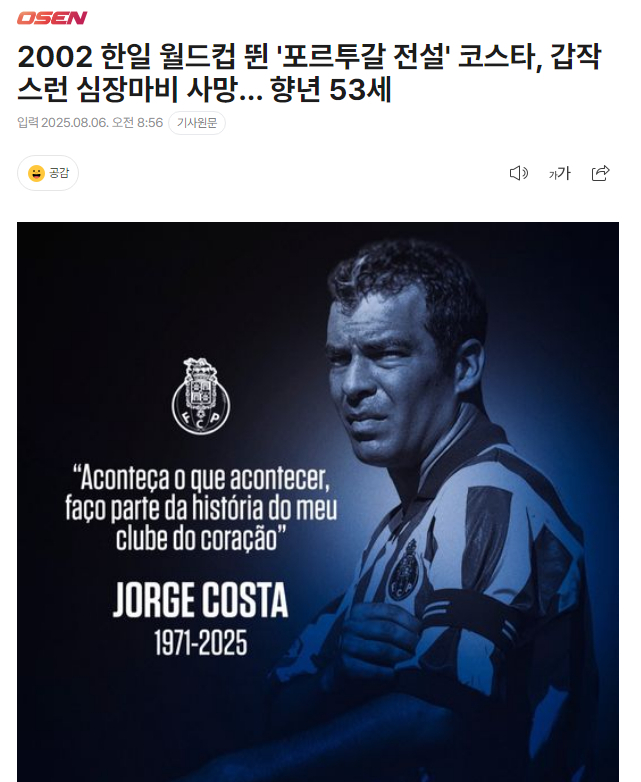Viewport: 641px width, 782px height.
Task: Open the 가가 font size icon
Action: (559, 173)
